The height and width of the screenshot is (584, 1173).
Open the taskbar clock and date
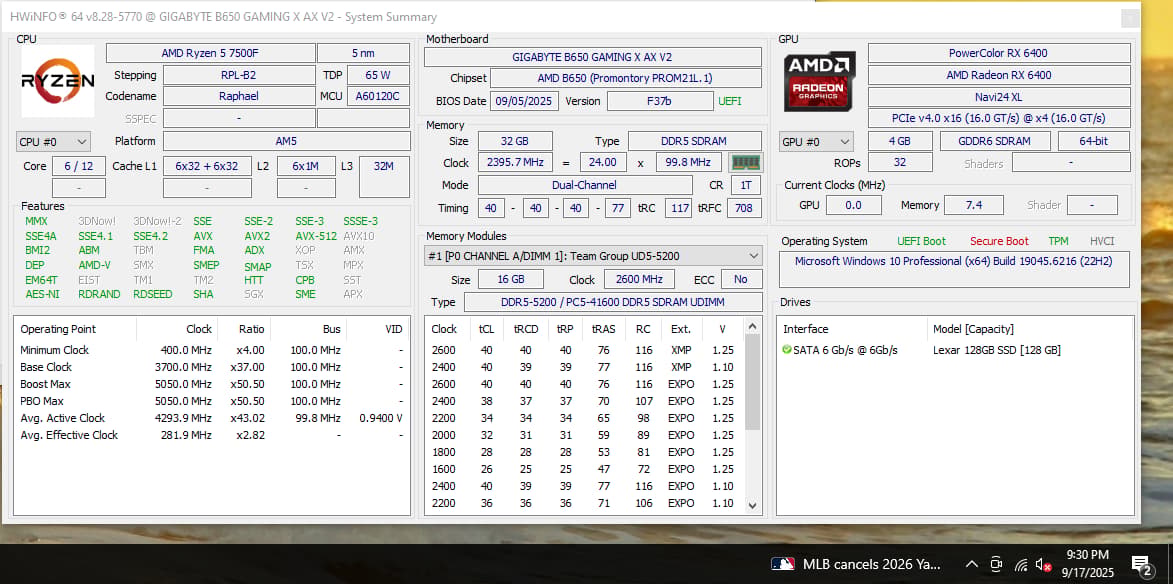[x=1088, y=564]
